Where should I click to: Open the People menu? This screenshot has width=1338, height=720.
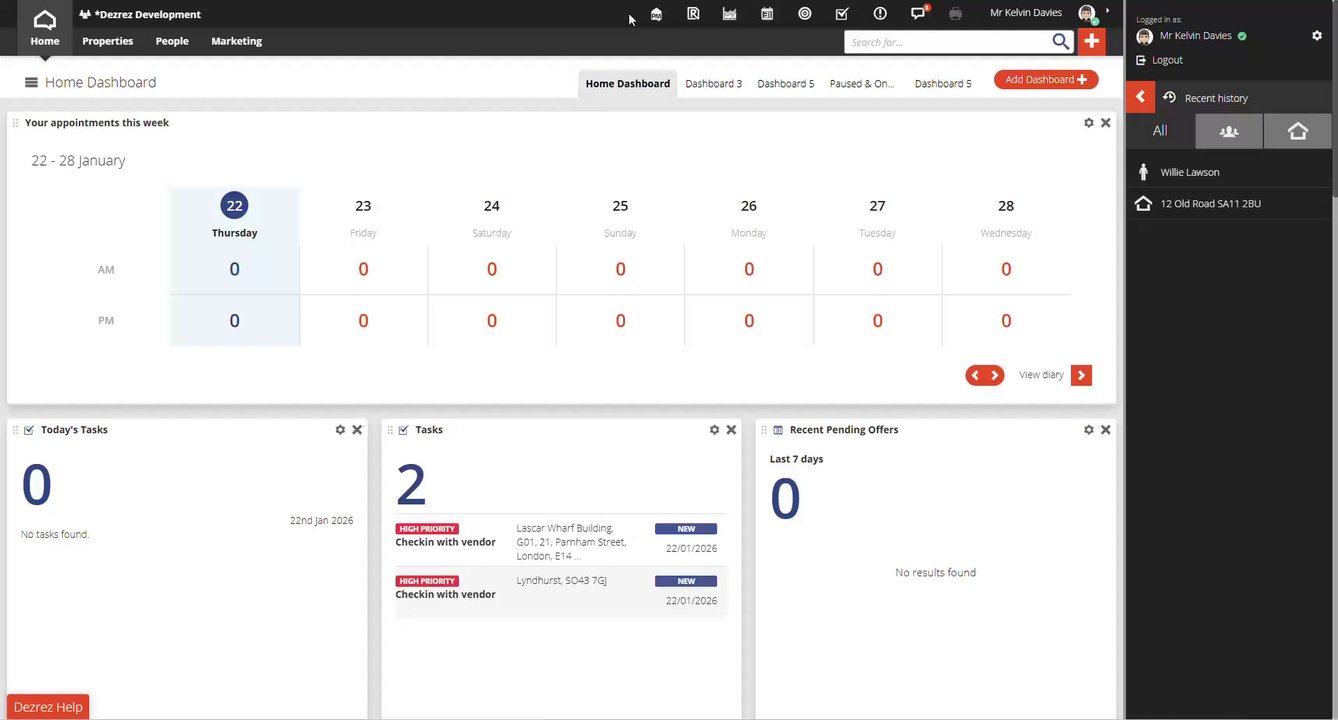(x=172, y=41)
